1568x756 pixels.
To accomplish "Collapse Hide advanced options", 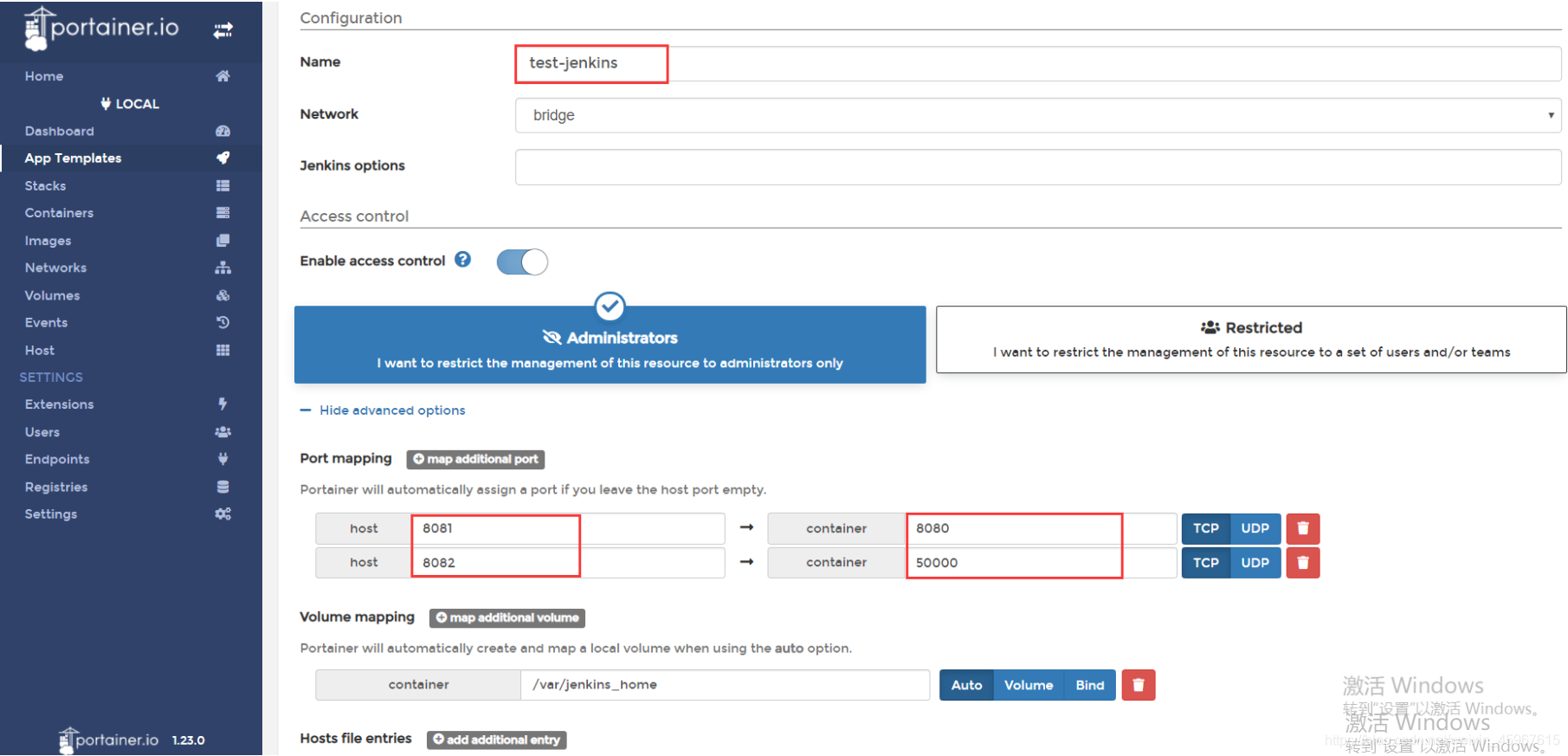I will (x=383, y=410).
